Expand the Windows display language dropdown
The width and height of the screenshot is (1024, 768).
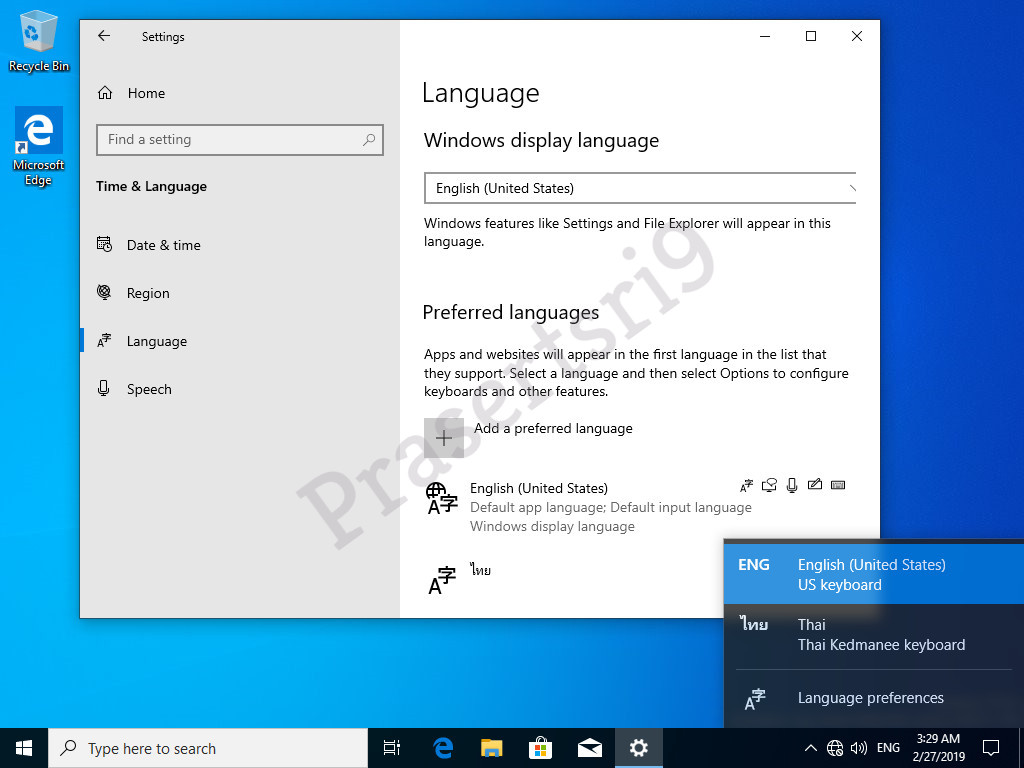tap(639, 188)
